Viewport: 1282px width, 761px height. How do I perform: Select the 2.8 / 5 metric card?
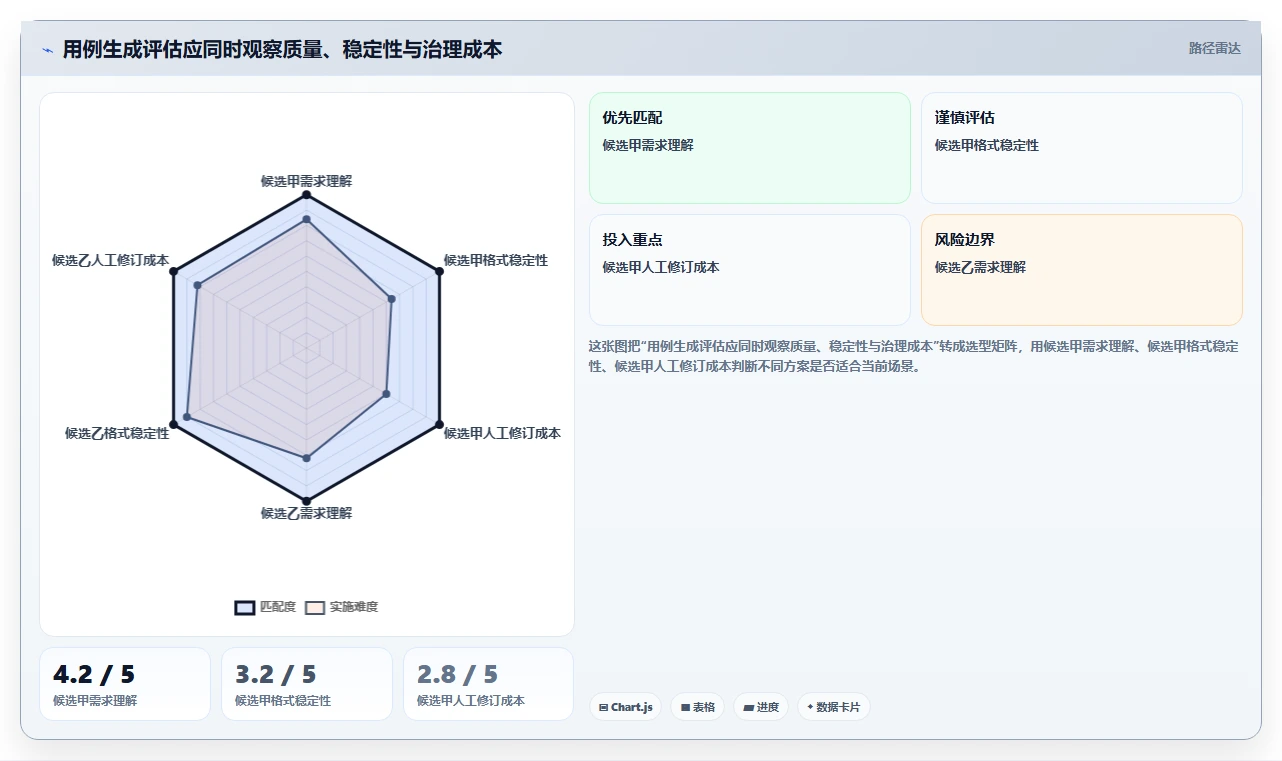(x=489, y=684)
